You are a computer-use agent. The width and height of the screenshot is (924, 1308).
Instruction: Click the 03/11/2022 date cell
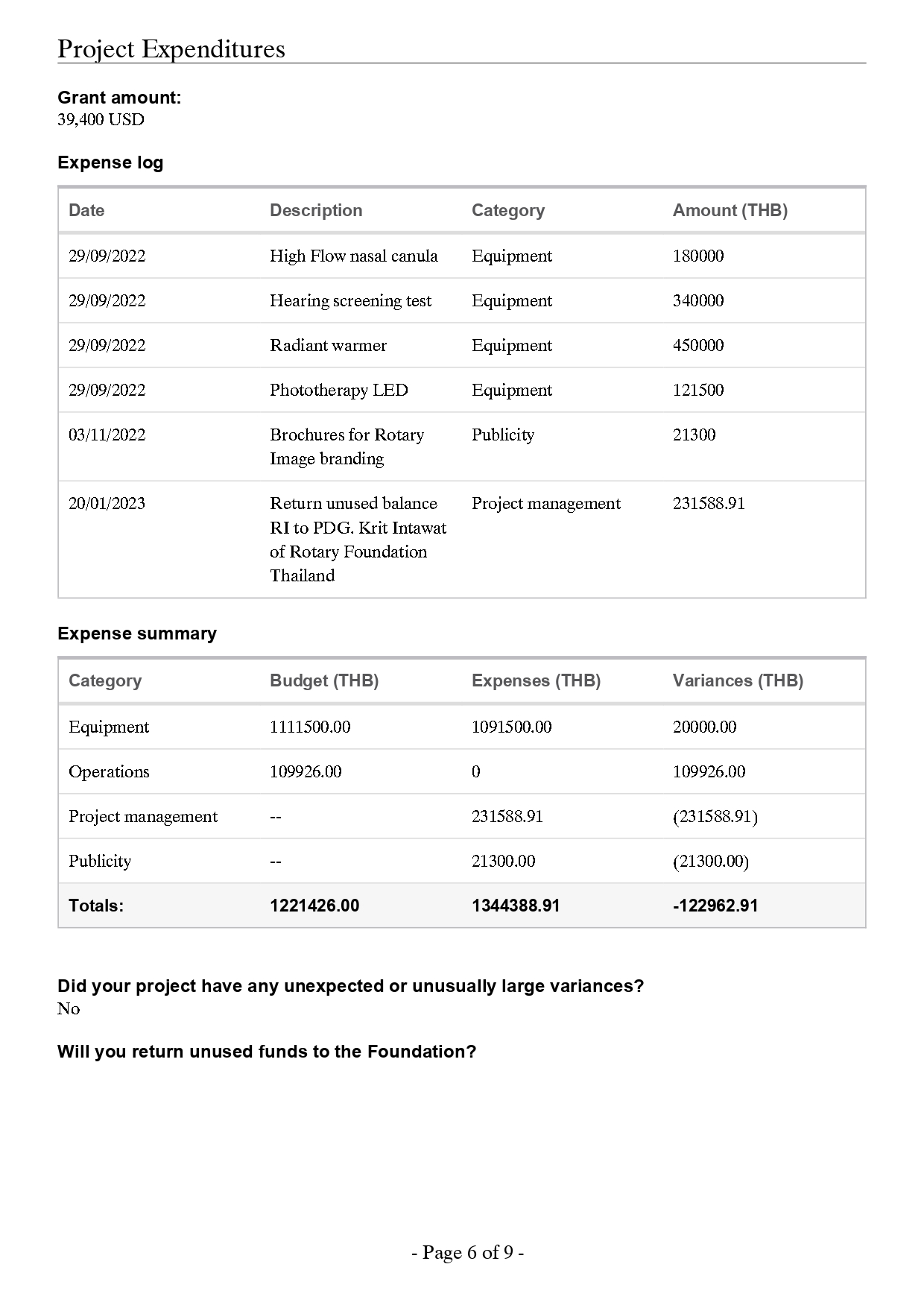[x=107, y=435]
